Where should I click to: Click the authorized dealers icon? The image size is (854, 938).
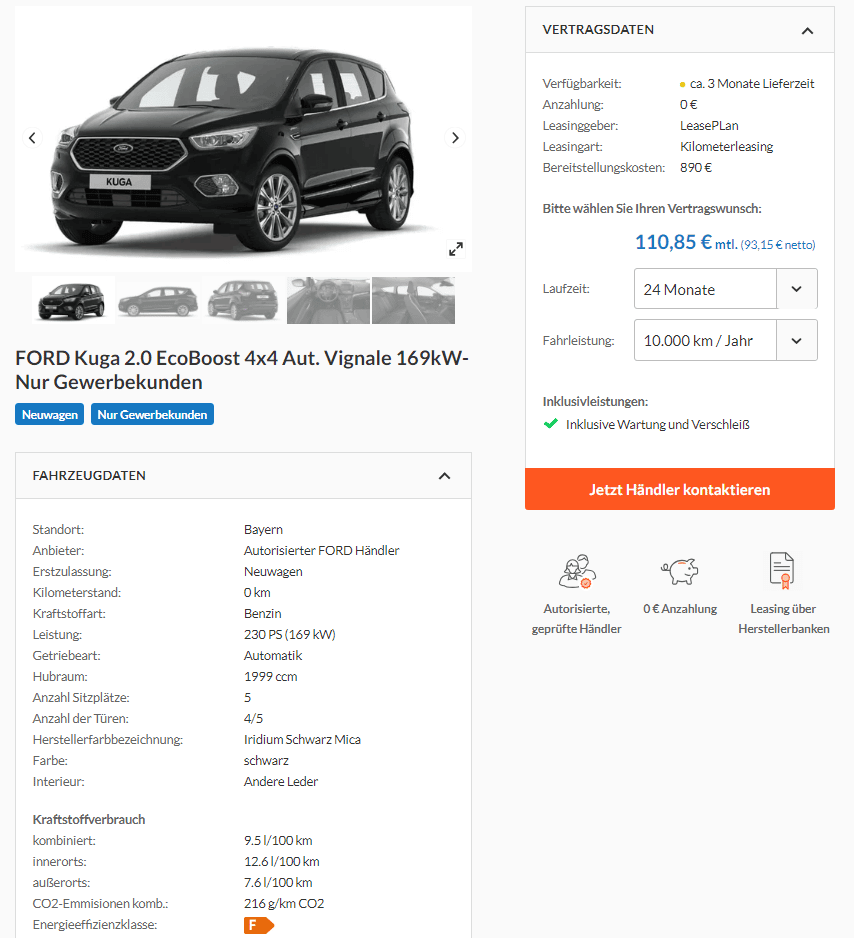coord(577,571)
